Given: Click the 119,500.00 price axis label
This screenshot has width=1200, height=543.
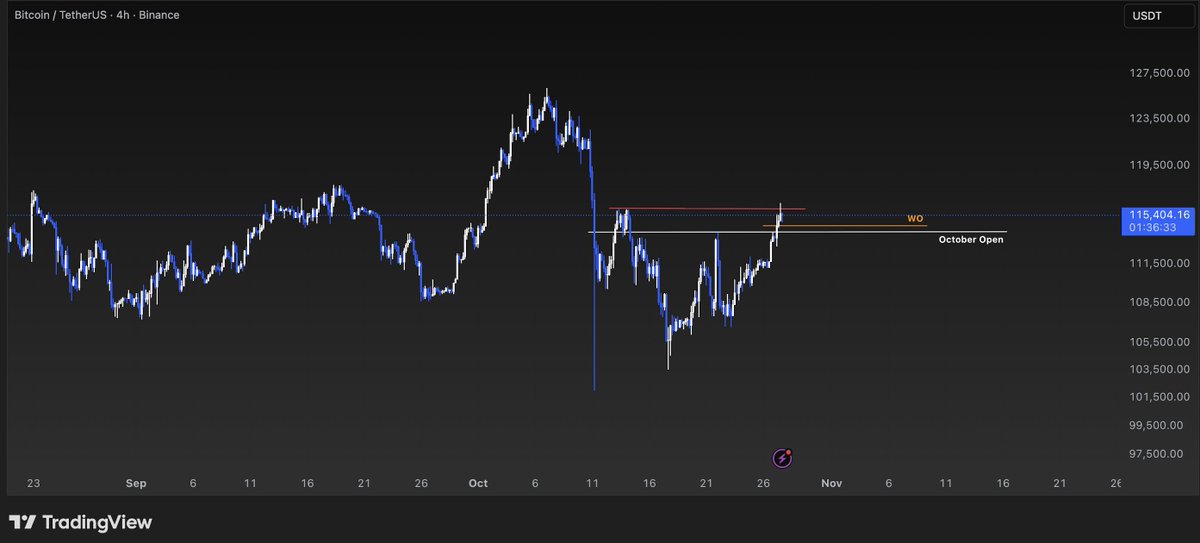Looking at the screenshot, I should click(1159, 166).
